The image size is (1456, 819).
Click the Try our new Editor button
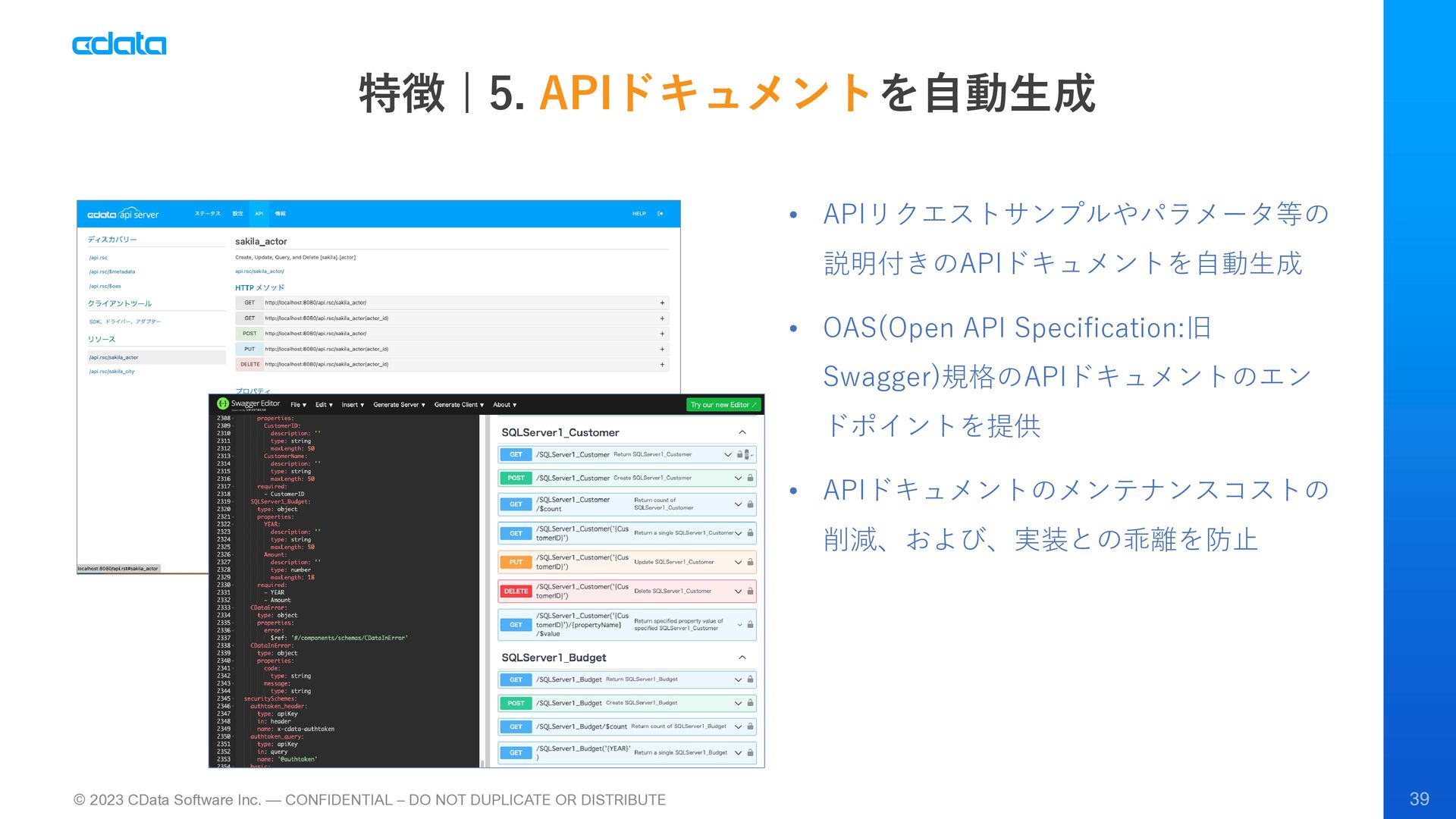pos(723,405)
